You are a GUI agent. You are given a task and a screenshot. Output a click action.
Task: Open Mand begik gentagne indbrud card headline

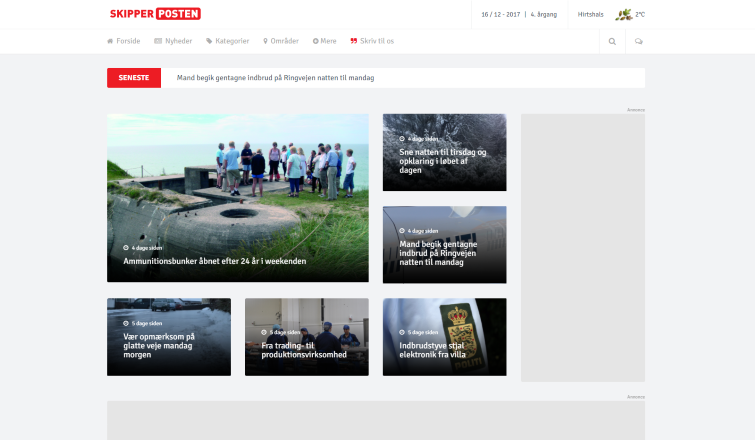438,253
